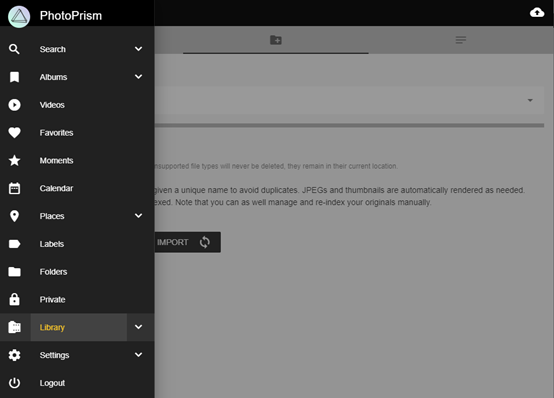Image resolution: width=554 pixels, height=398 pixels.
Task: Open the upload cloud icon
Action: point(537,13)
